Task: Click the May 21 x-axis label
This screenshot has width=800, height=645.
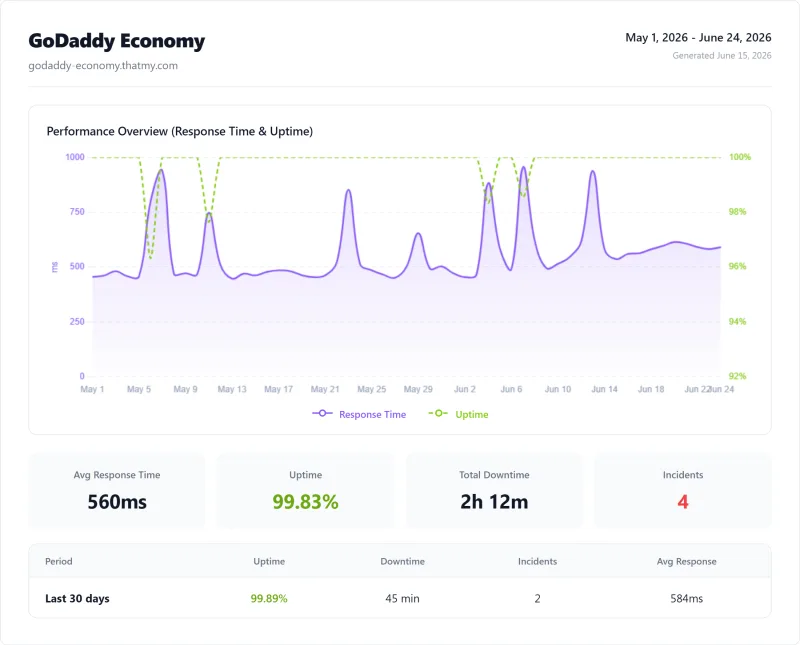Action: (325, 389)
